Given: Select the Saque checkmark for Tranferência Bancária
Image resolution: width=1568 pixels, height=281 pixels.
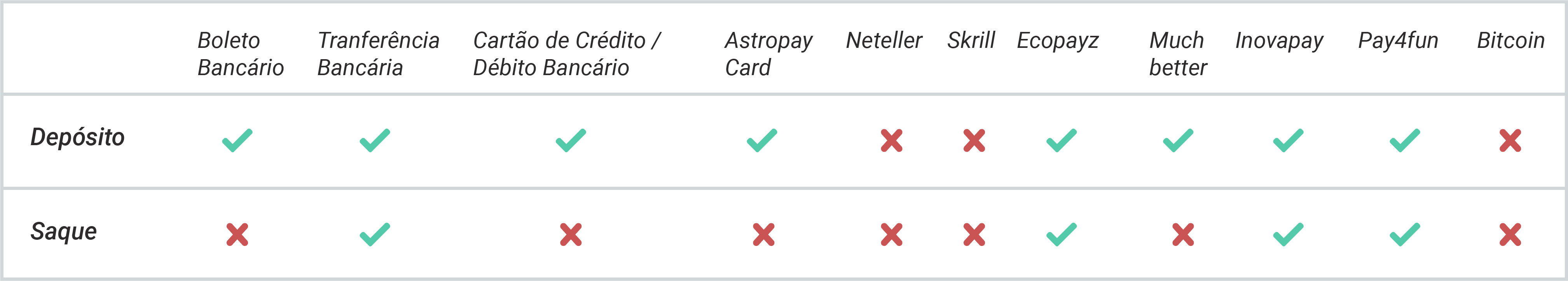Looking at the screenshot, I should (x=375, y=235).
